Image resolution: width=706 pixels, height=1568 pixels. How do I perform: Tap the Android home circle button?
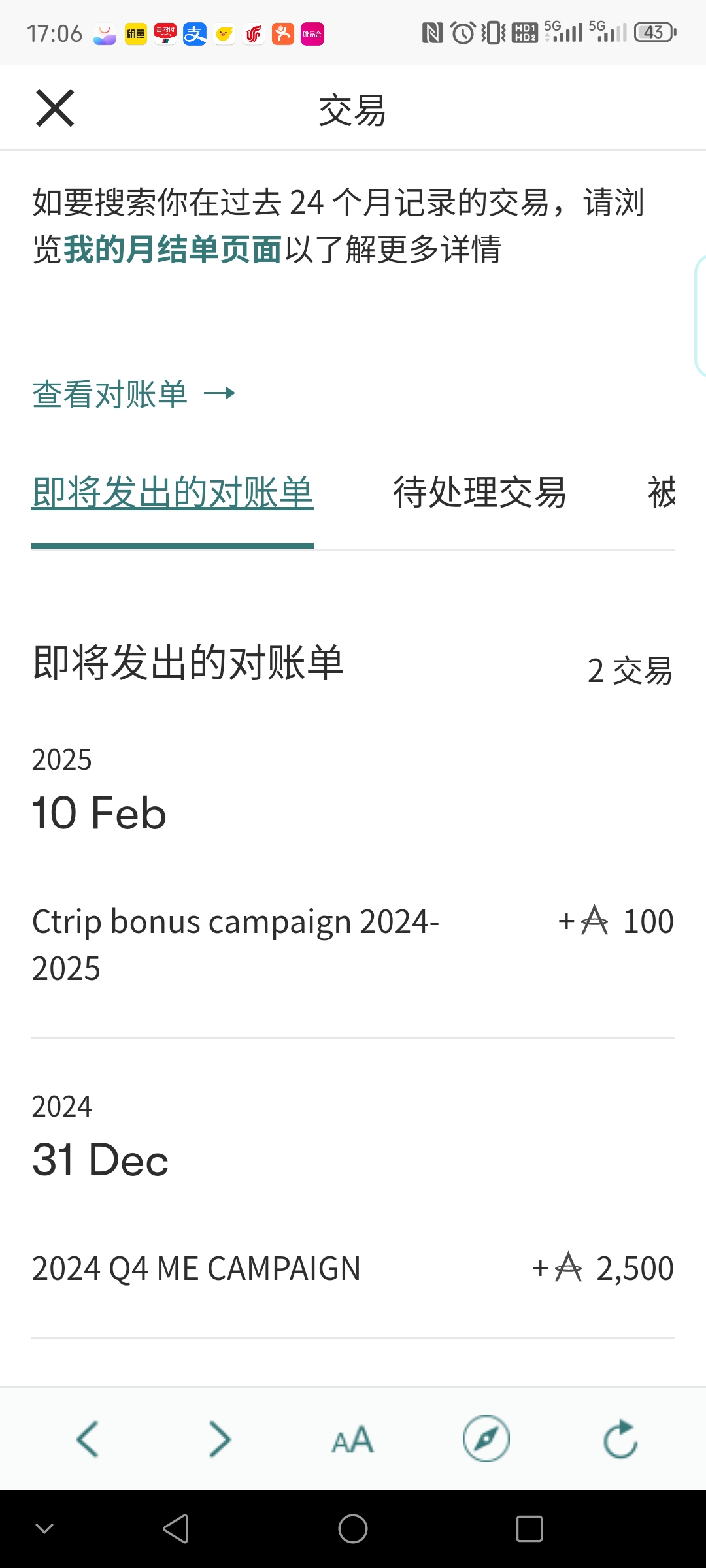click(x=353, y=1529)
